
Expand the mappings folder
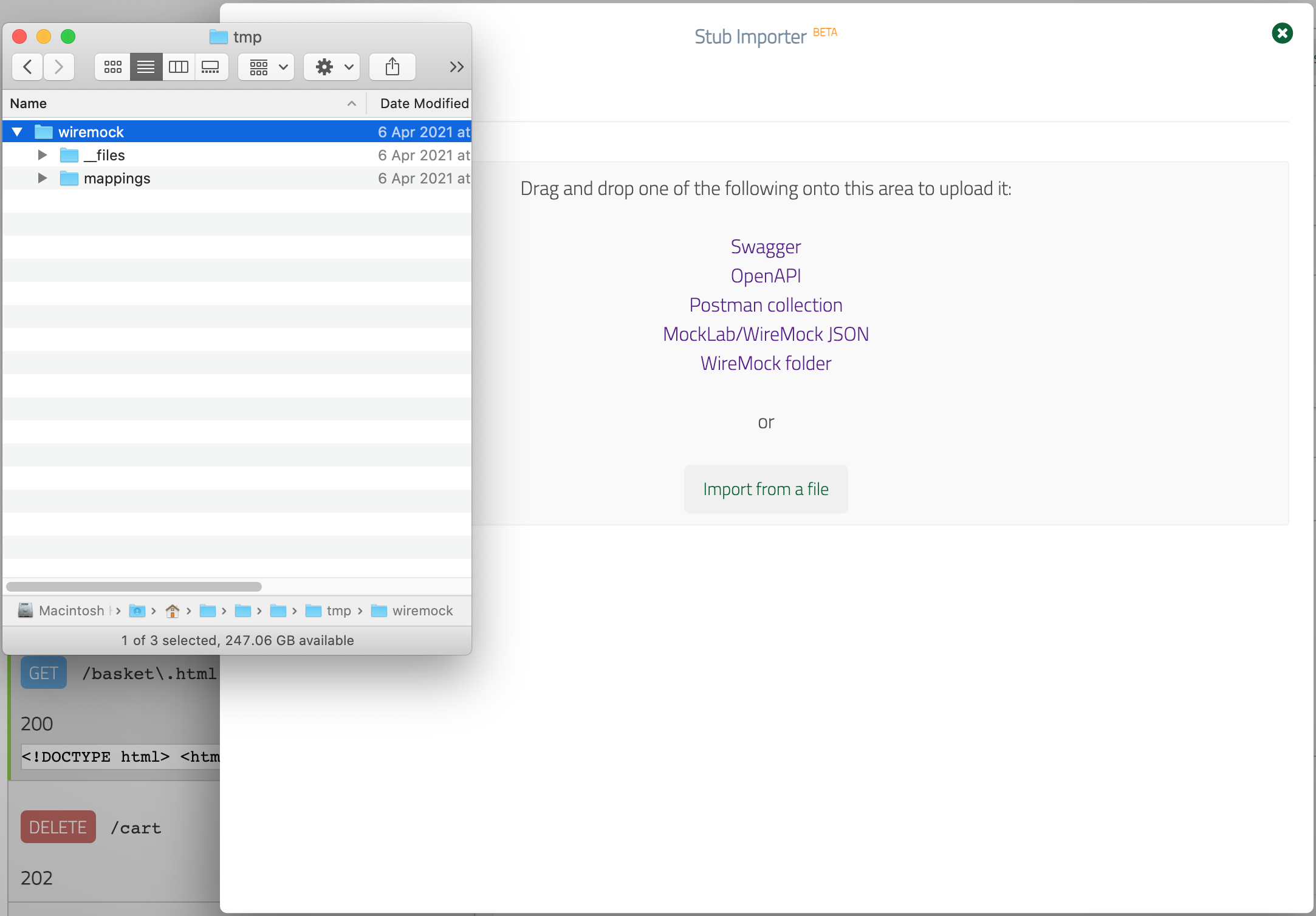pos(42,178)
